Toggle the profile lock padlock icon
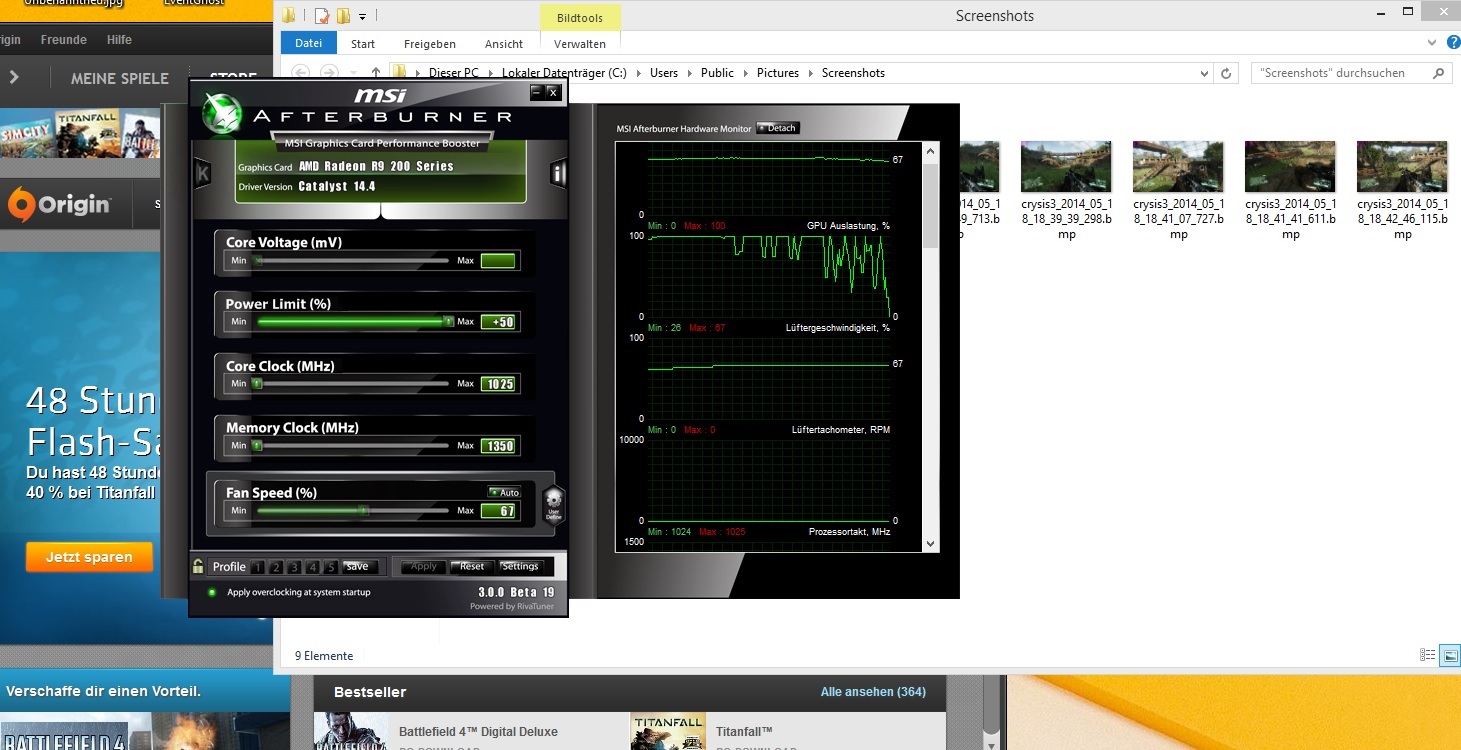 coord(199,566)
